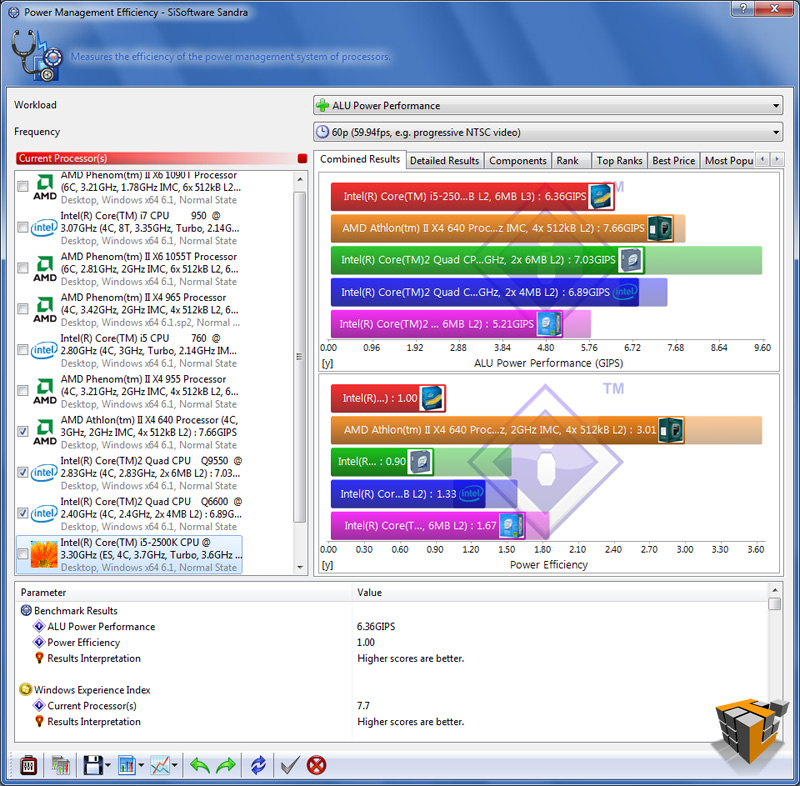Open the bar chart icon's dropdown arrow

click(x=141, y=765)
